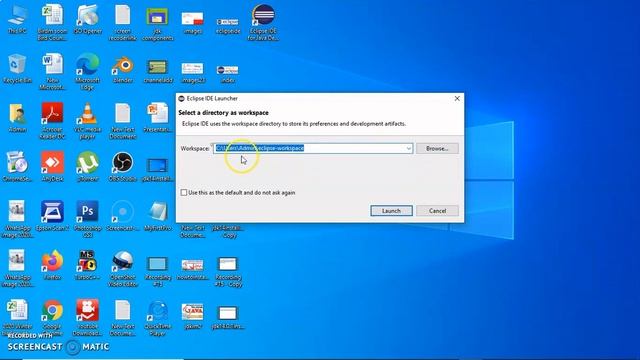Select the Admin user folder icon

(x=17, y=118)
